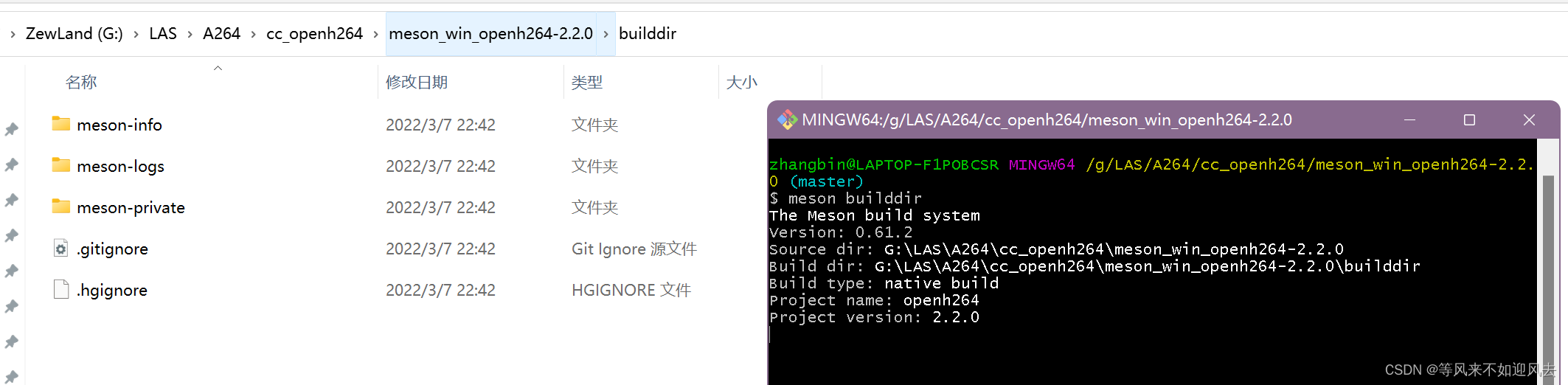Go to meson_win_openh264-2.2.0 in breadcrumb
The height and width of the screenshot is (385, 1568).
[x=490, y=33]
